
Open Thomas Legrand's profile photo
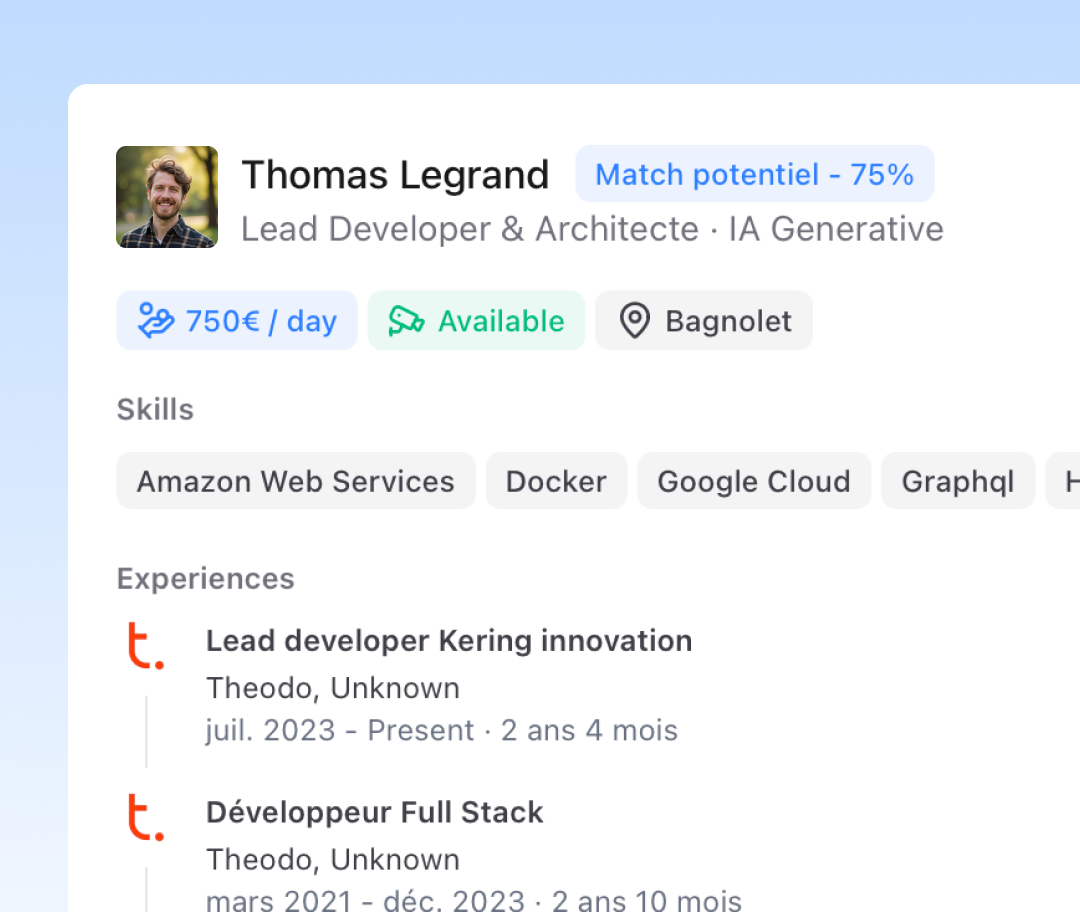tap(167, 197)
